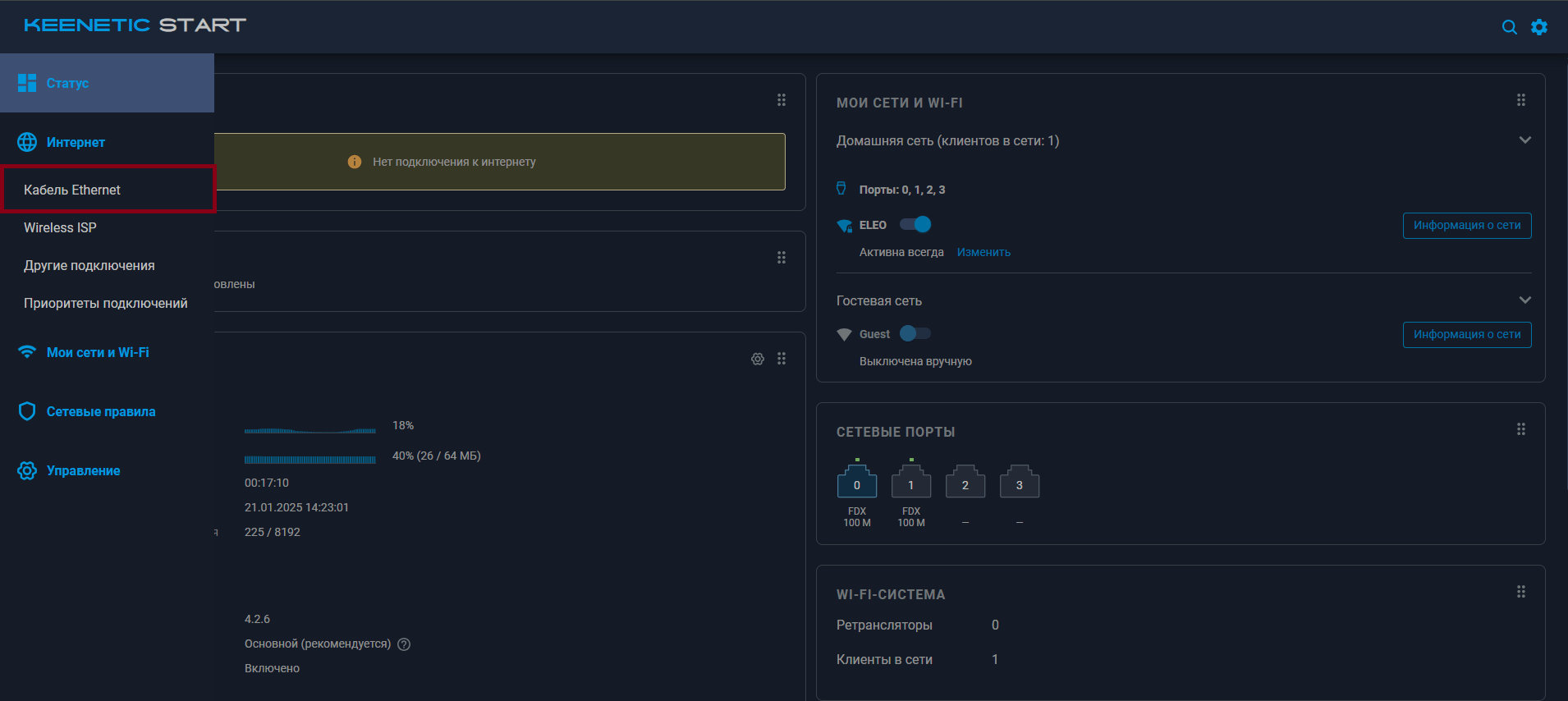This screenshot has height=701, width=1568.
Task: Open system monitor widget gear settings
Action: pyautogui.click(x=758, y=359)
